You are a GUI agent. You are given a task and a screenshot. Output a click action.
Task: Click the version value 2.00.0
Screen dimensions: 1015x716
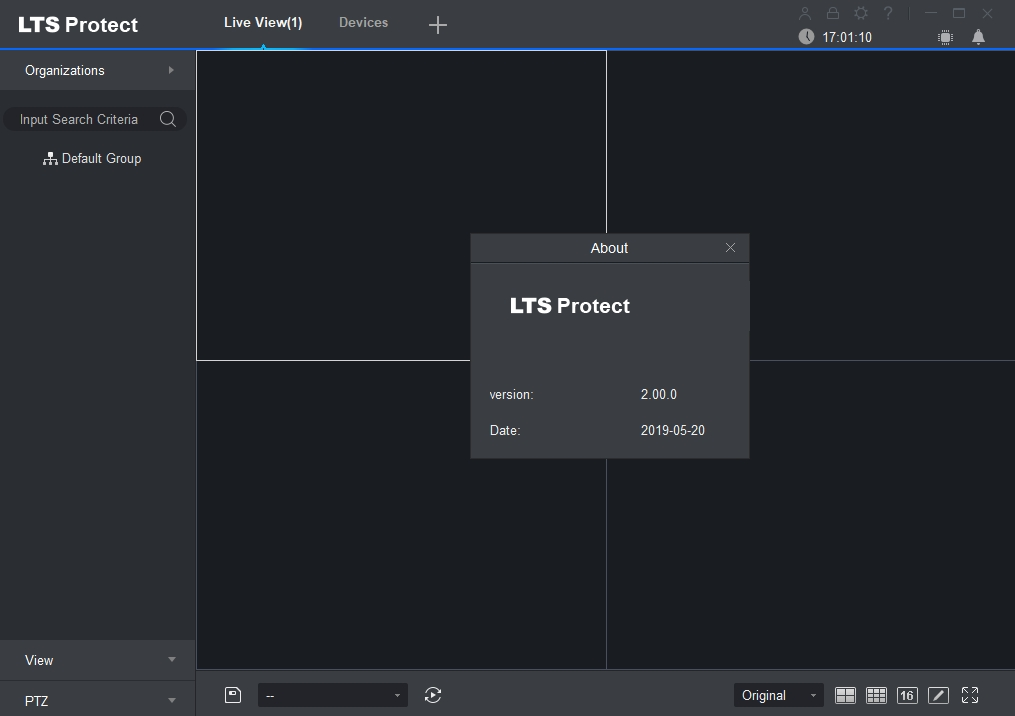[658, 394]
